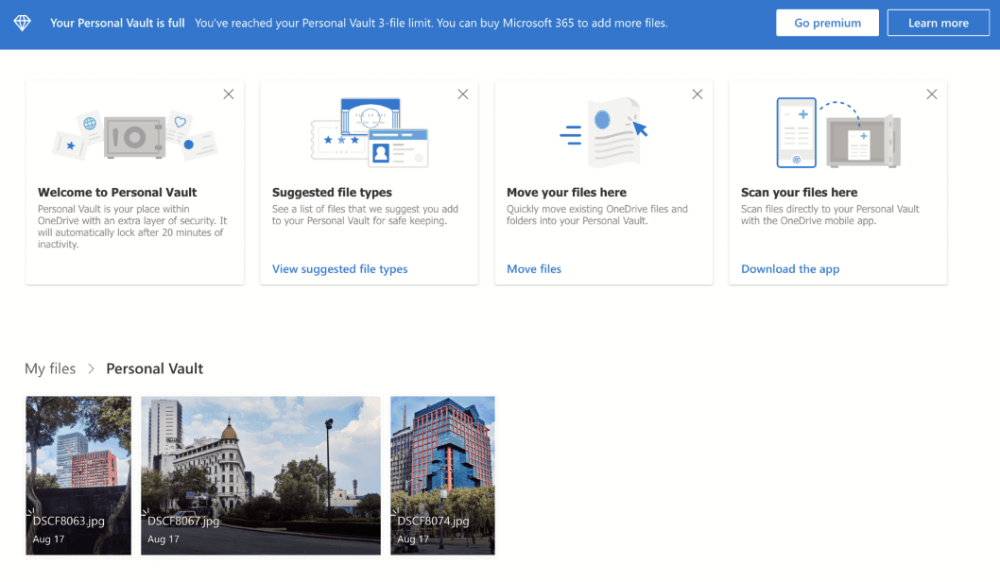The image size is (1000, 582).
Task: Open View suggested file types link
Action: tap(340, 269)
